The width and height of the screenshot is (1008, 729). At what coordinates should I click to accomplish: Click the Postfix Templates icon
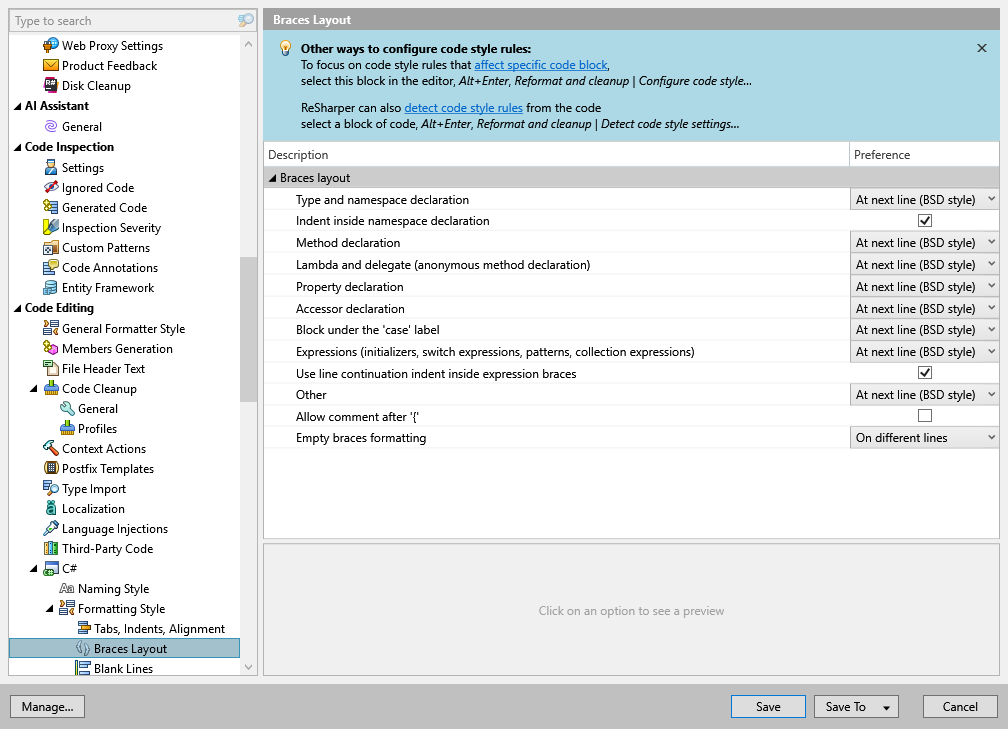[51, 469]
